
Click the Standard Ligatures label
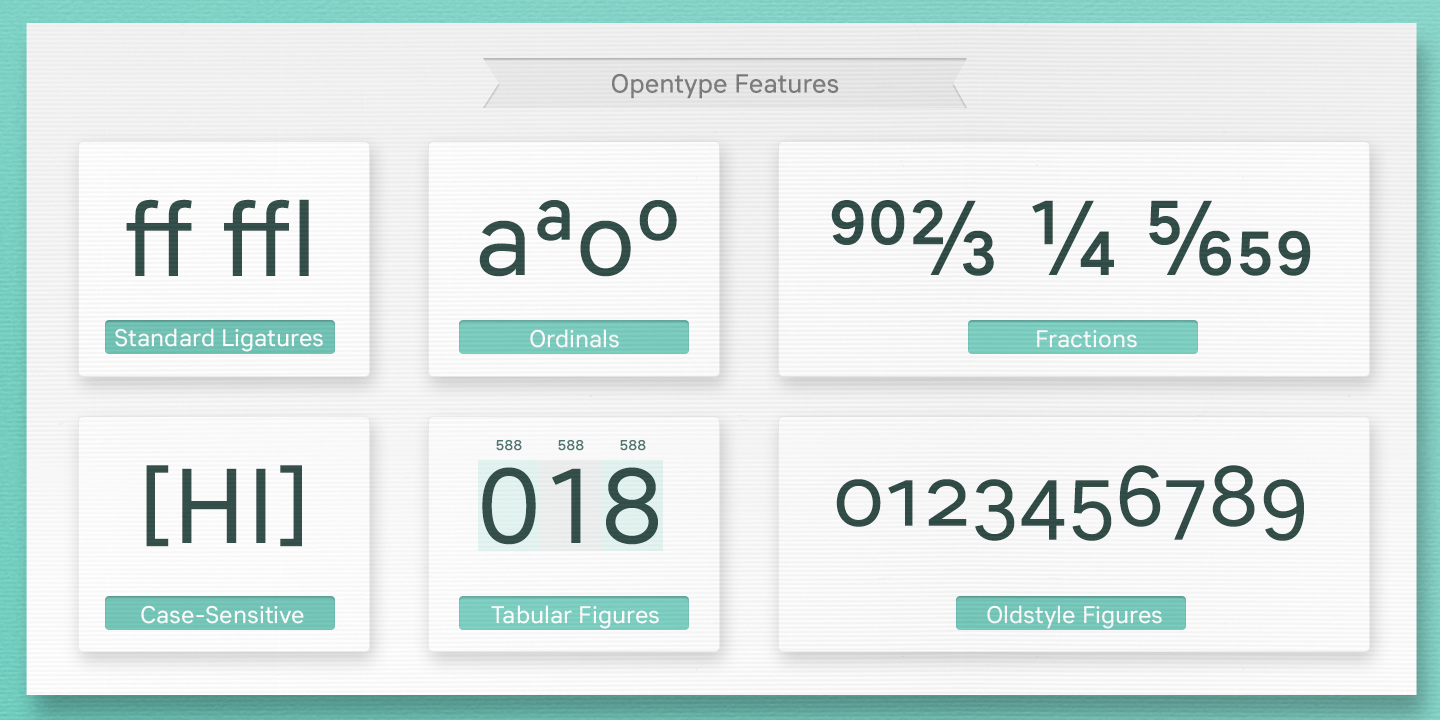click(219, 338)
